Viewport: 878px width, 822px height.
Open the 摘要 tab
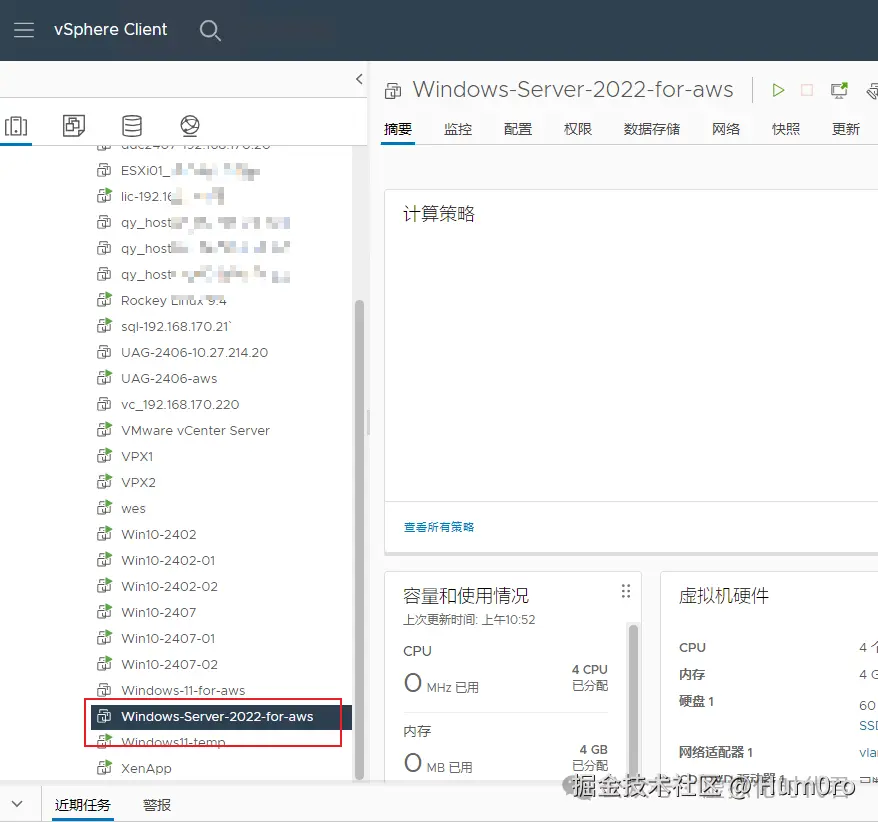click(x=398, y=129)
